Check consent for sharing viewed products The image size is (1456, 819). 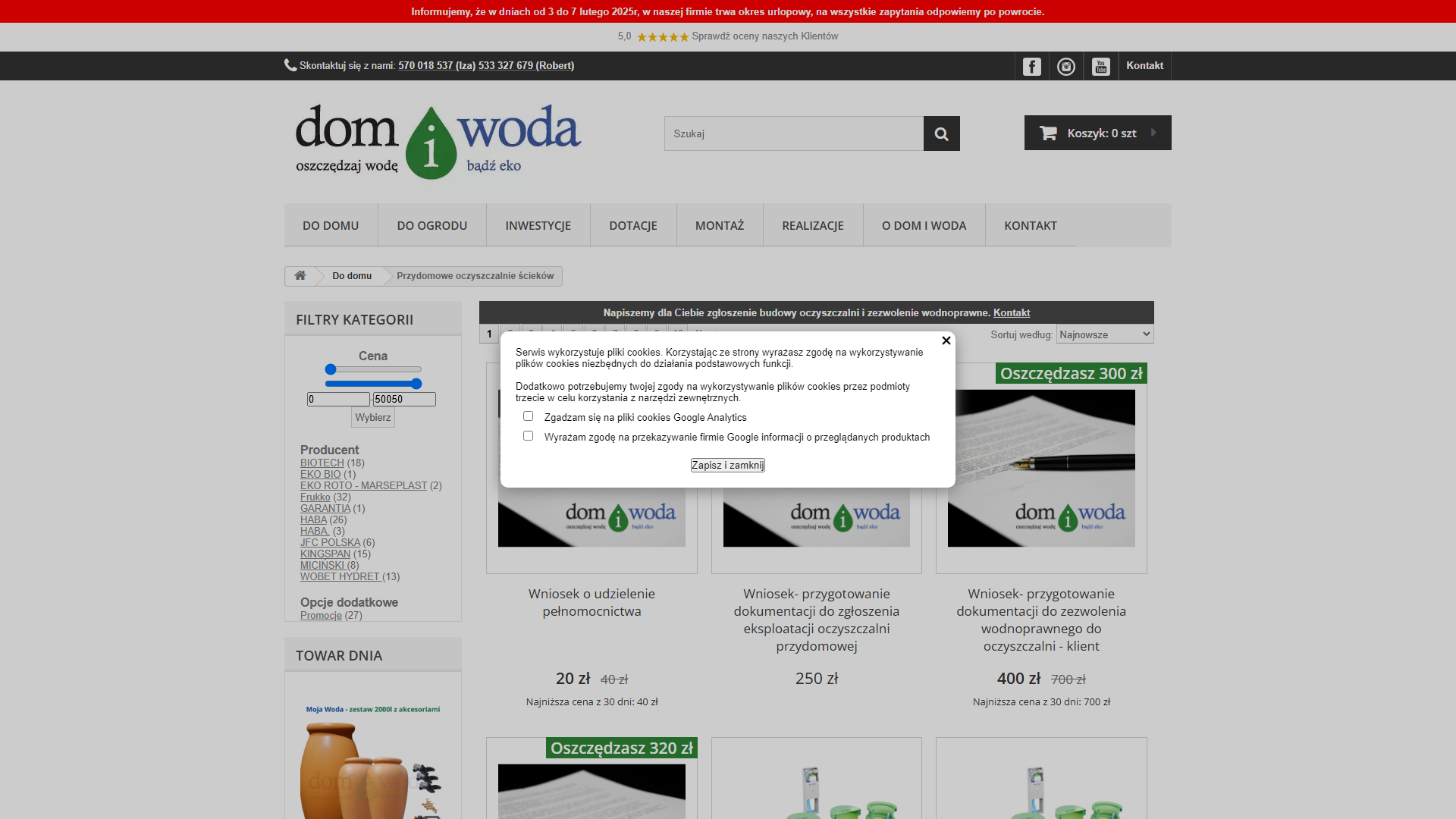(x=528, y=436)
